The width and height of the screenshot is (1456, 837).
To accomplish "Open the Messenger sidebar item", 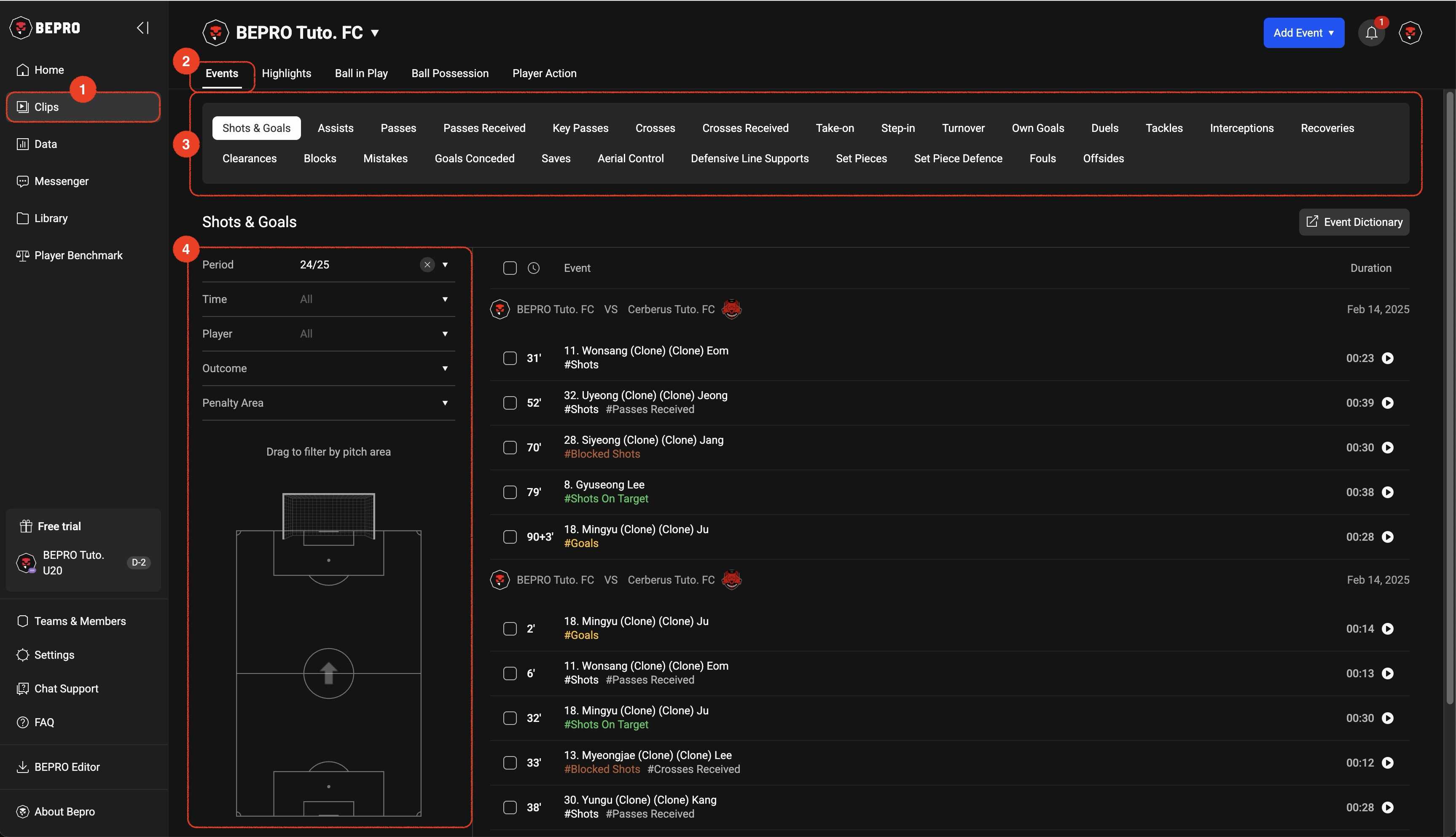I will click(61, 181).
